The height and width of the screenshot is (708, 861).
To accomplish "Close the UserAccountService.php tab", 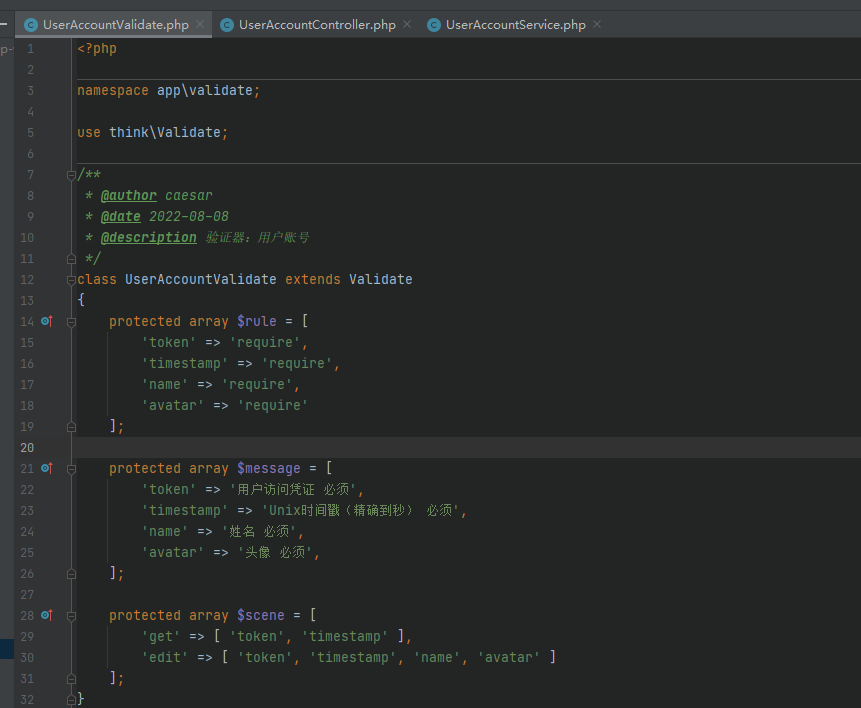I will tap(597, 24).
